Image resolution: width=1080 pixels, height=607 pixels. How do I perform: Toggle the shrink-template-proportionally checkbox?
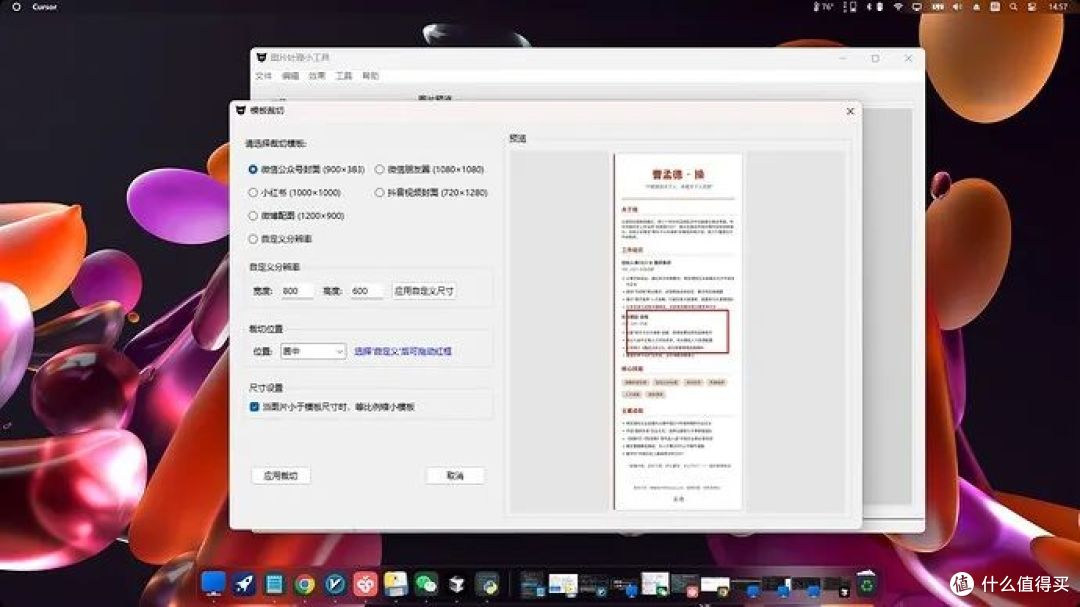pyautogui.click(x=255, y=407)
